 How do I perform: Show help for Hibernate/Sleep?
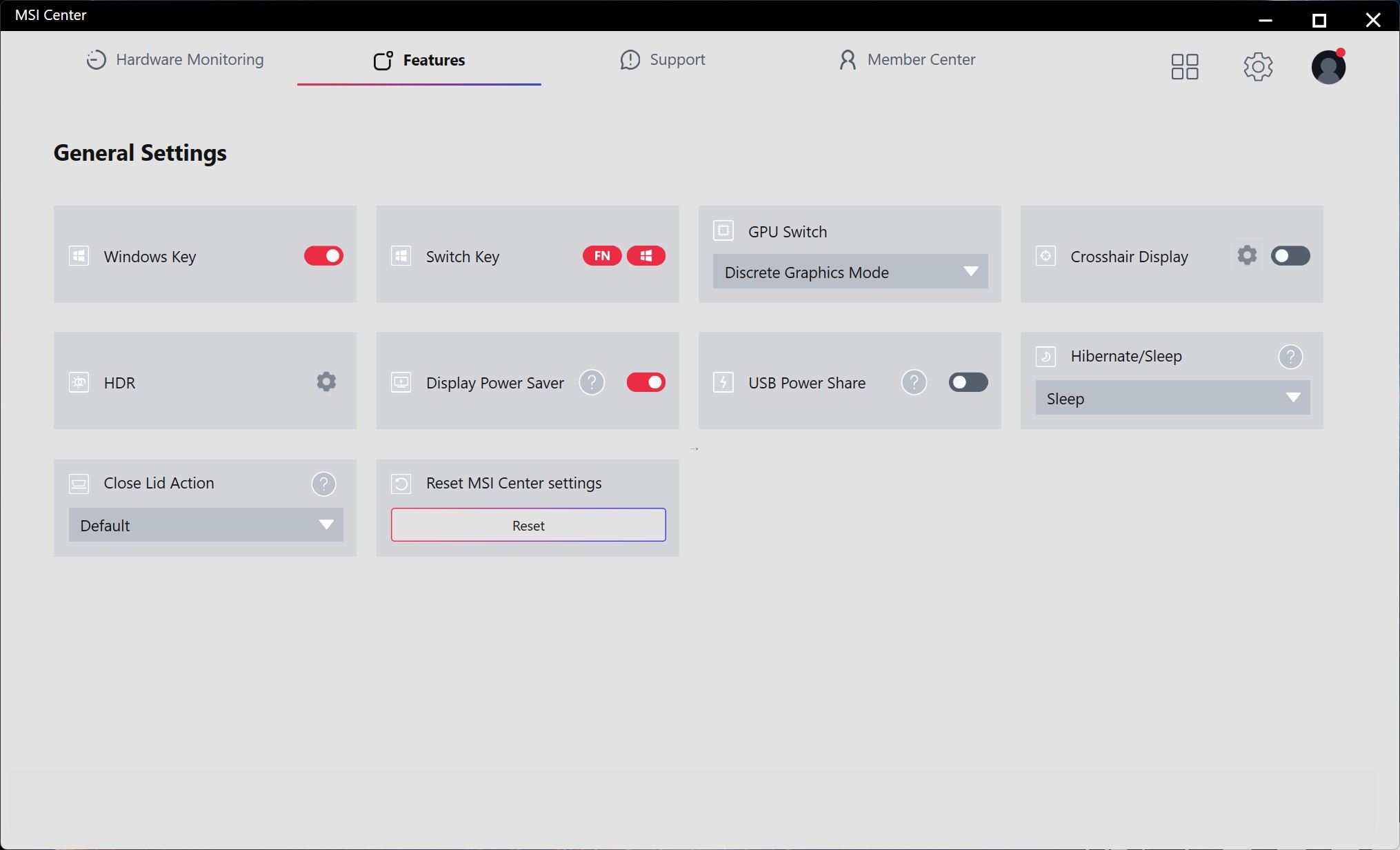[x=1290, y=357]
